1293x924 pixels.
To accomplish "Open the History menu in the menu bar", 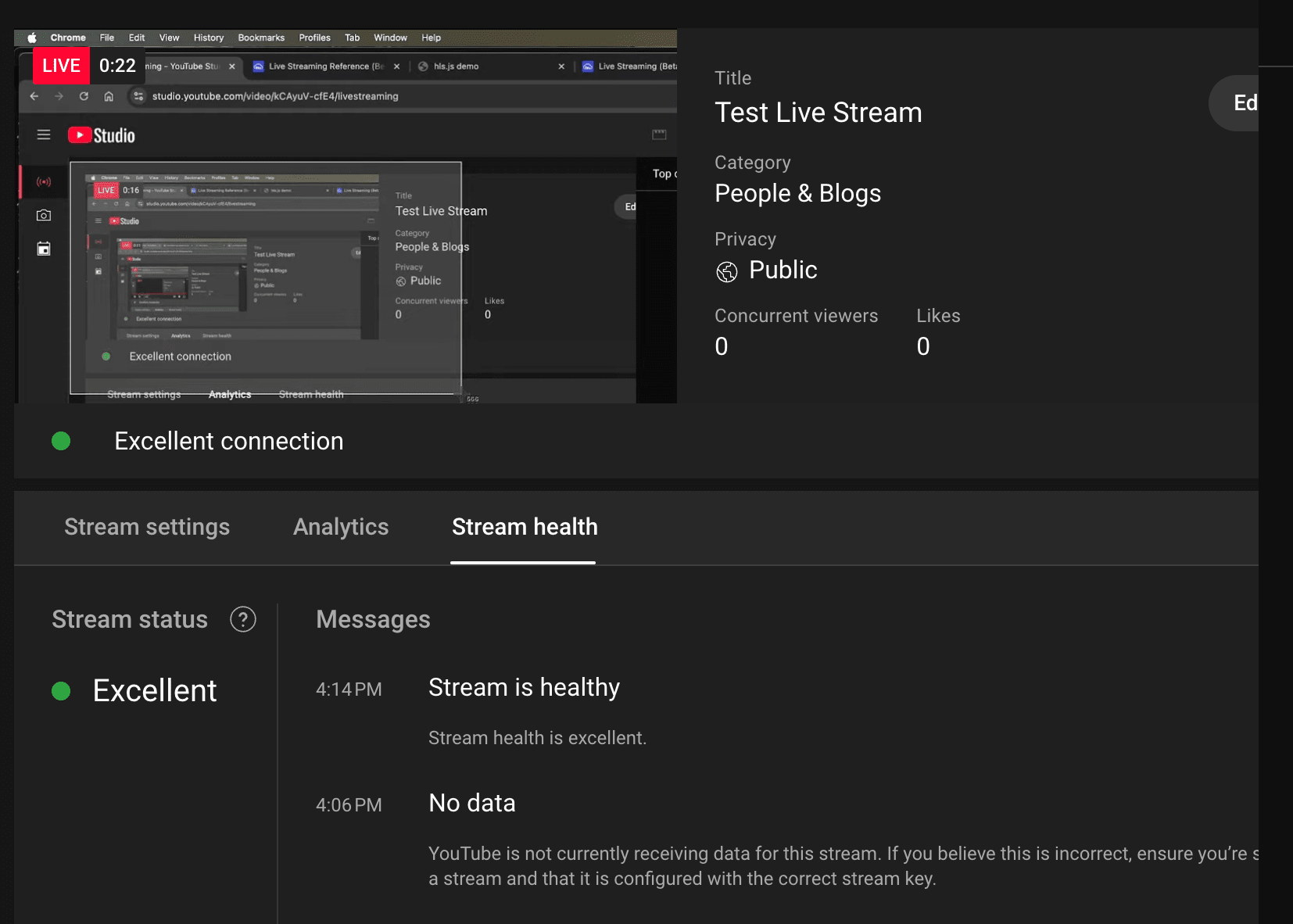I will pos(209,38).
